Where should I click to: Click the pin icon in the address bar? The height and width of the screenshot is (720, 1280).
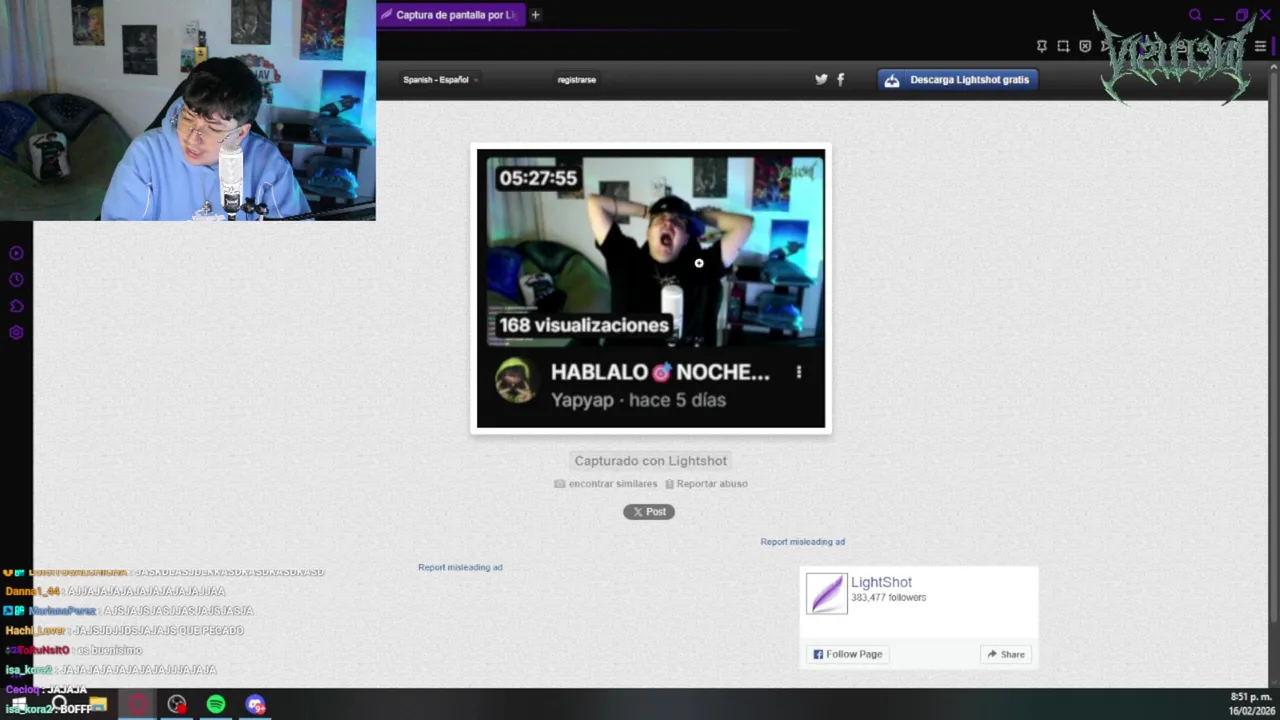(1042, 46)
